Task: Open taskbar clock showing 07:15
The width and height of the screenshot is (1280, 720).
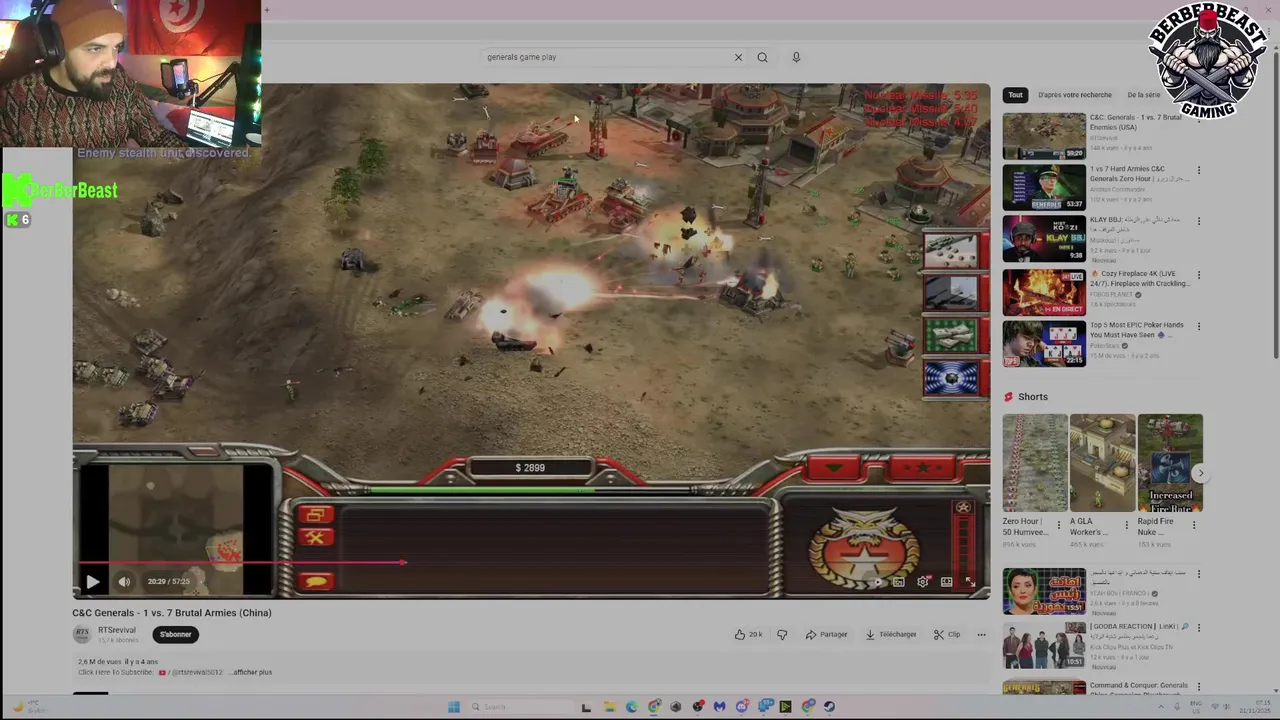Action: coord(1255,707)
